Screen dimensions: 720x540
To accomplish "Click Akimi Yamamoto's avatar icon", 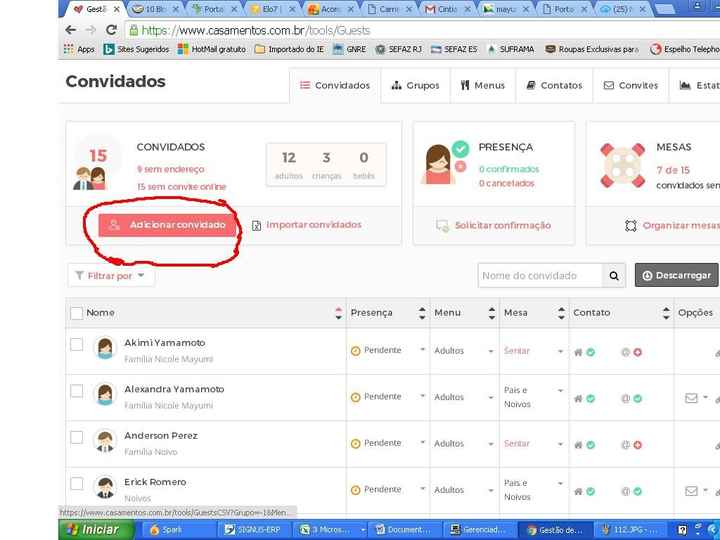I will 105,348.
